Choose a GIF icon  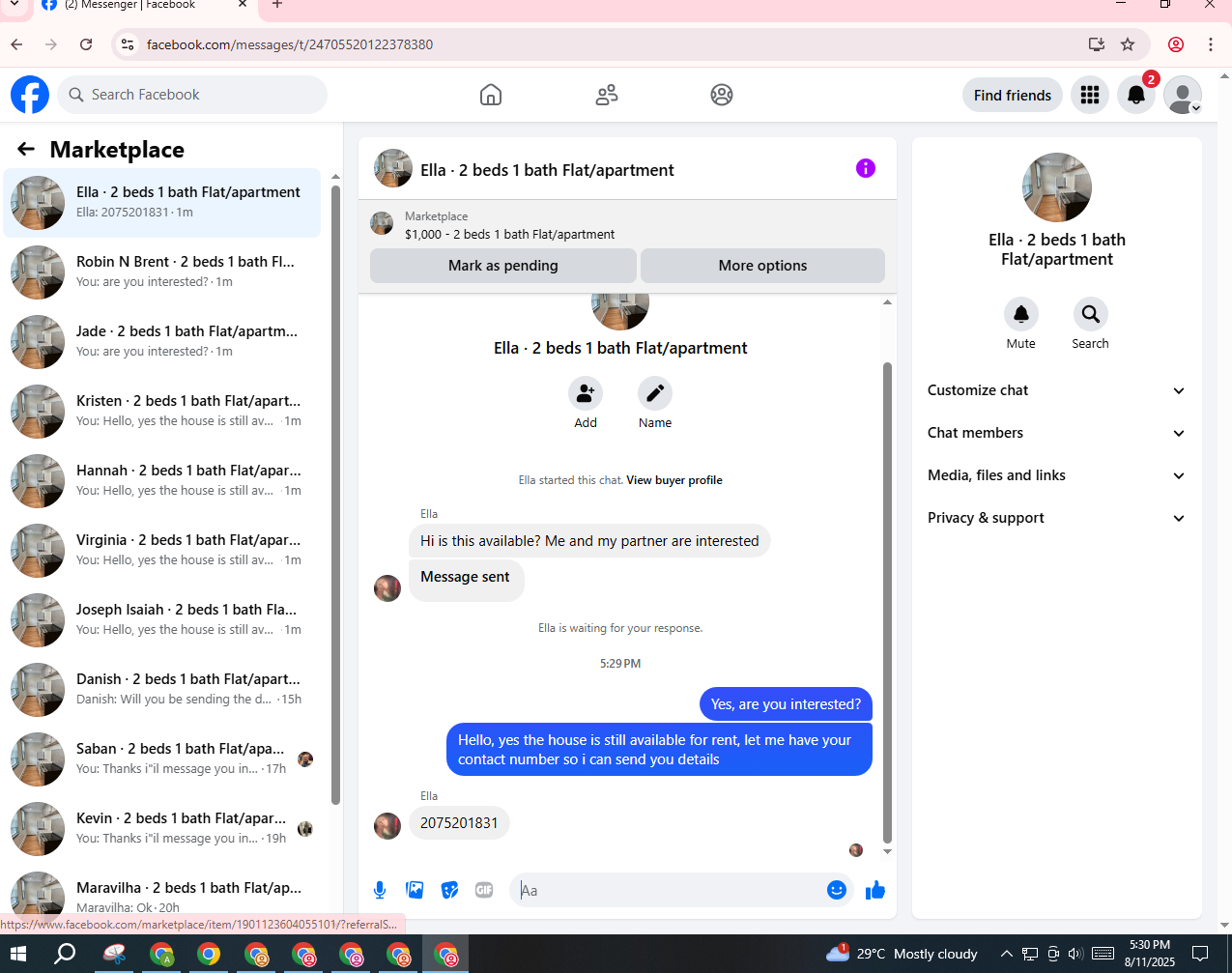pyautogui.click(x=484, y=890)
